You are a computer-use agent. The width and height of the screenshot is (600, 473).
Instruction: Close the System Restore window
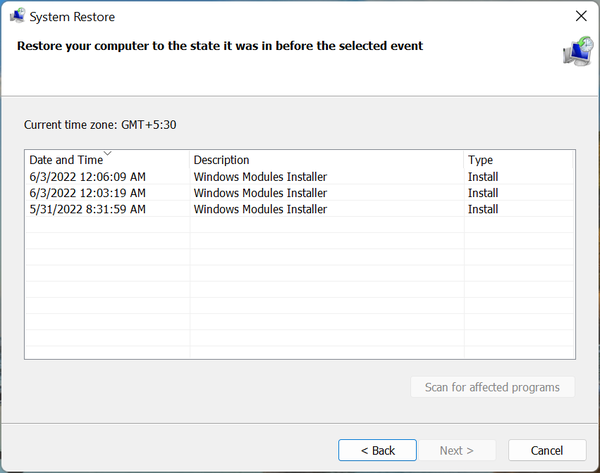[x=581, y=16]
